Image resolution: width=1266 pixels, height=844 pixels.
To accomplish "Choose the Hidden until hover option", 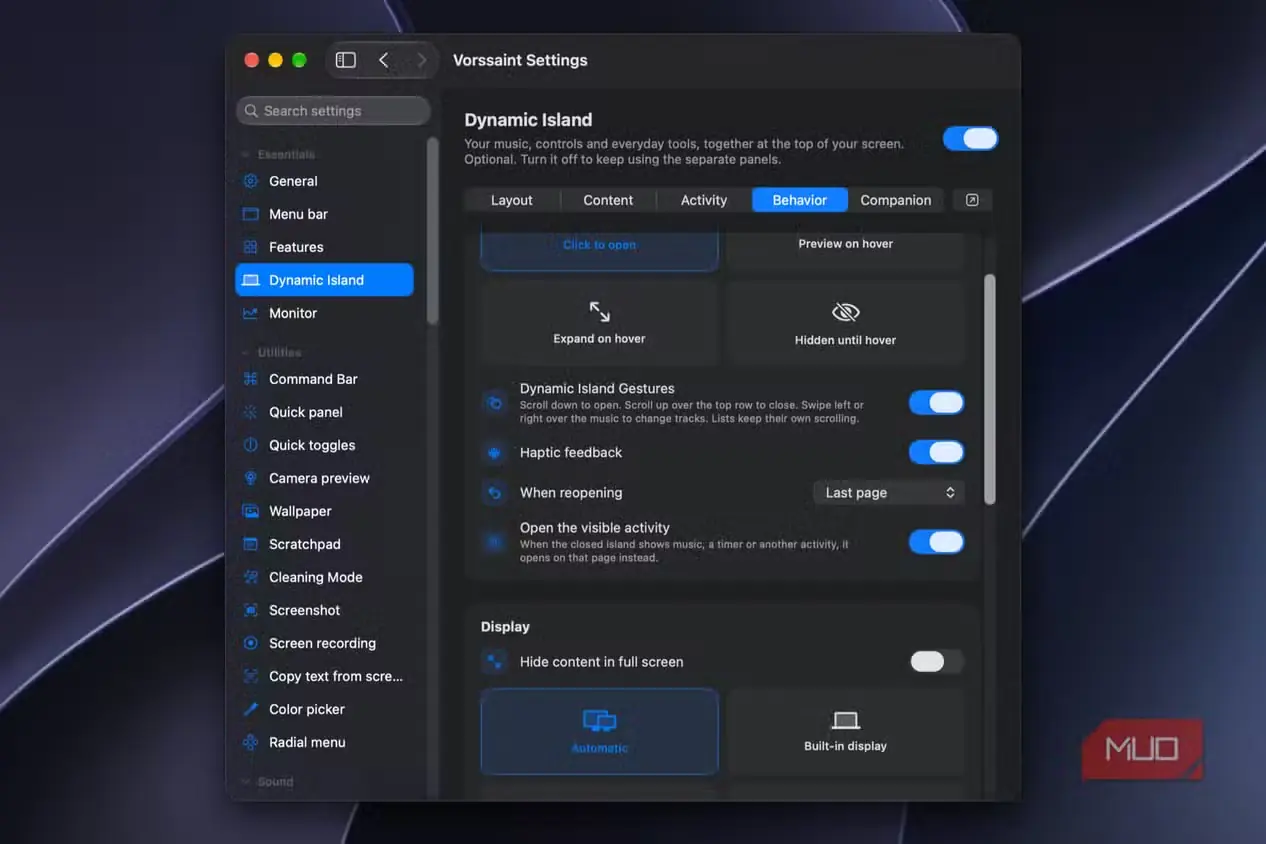I will [x=845, y=322].
